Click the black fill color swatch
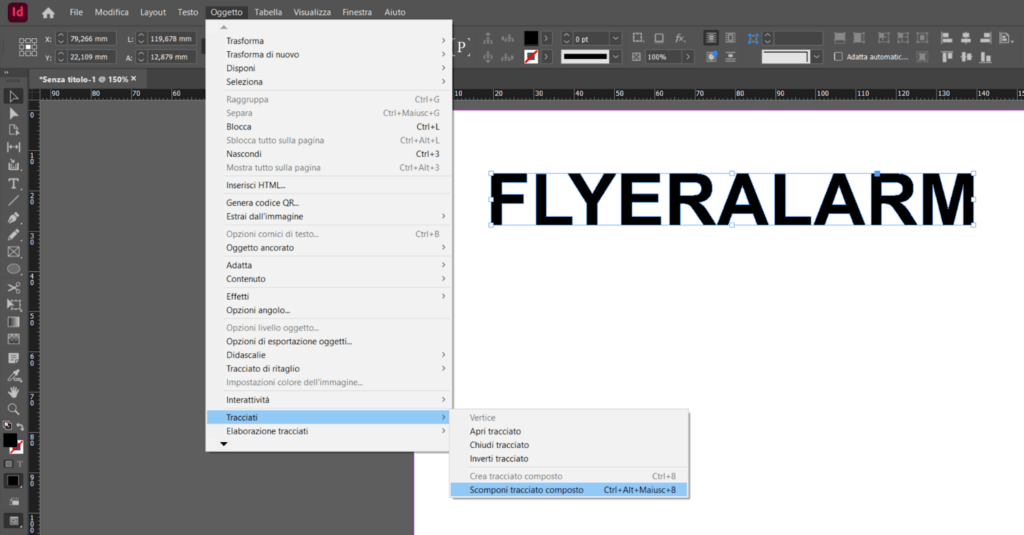This screenshot has height=535, width=1024. coord(531,38)
